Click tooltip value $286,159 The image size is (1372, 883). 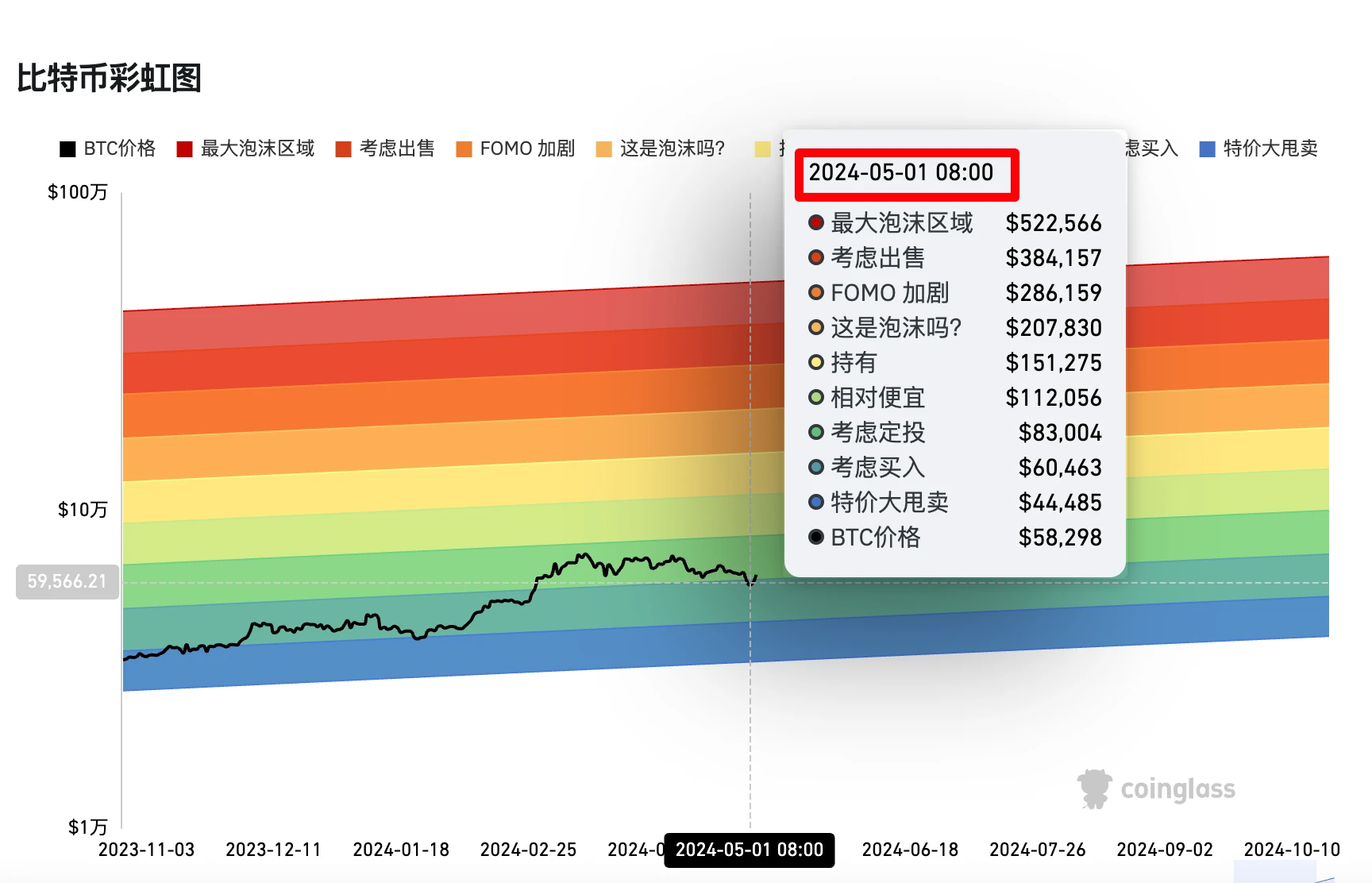[x=1054, y=293]
